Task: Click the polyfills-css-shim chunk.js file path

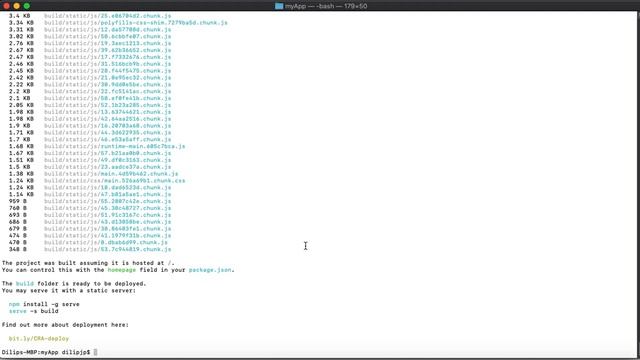Action: point(136,22)
